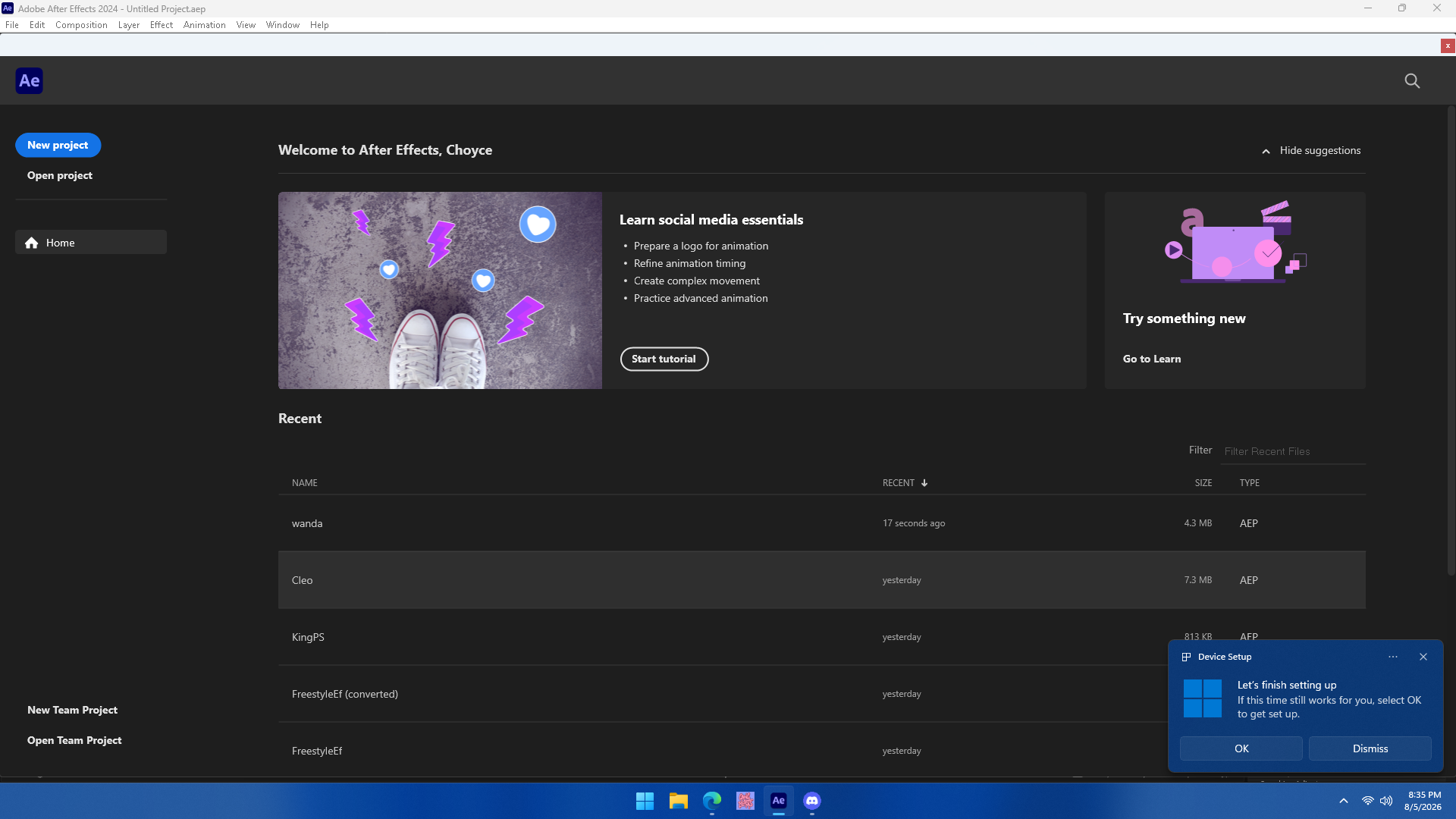Show hidden system tray icons chevron
1456x819 pixels.
(x=1344, y=801)
